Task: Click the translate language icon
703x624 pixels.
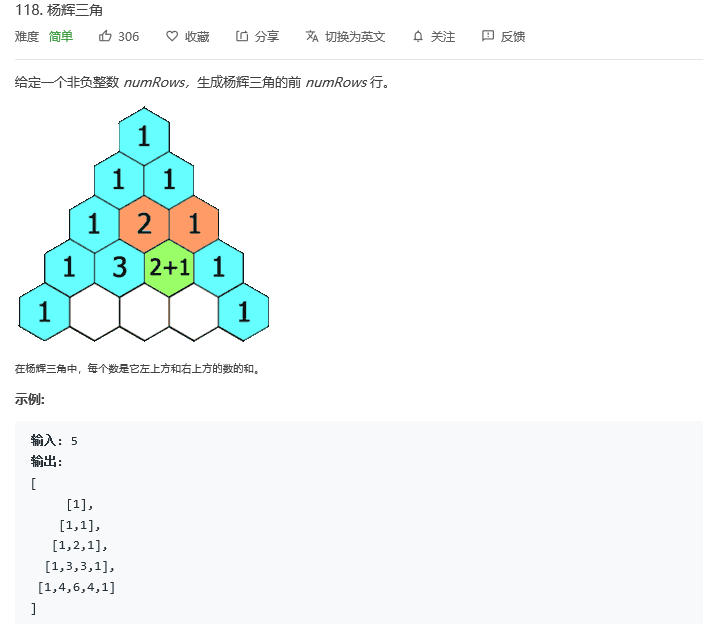Action: (x=312, y=36)
